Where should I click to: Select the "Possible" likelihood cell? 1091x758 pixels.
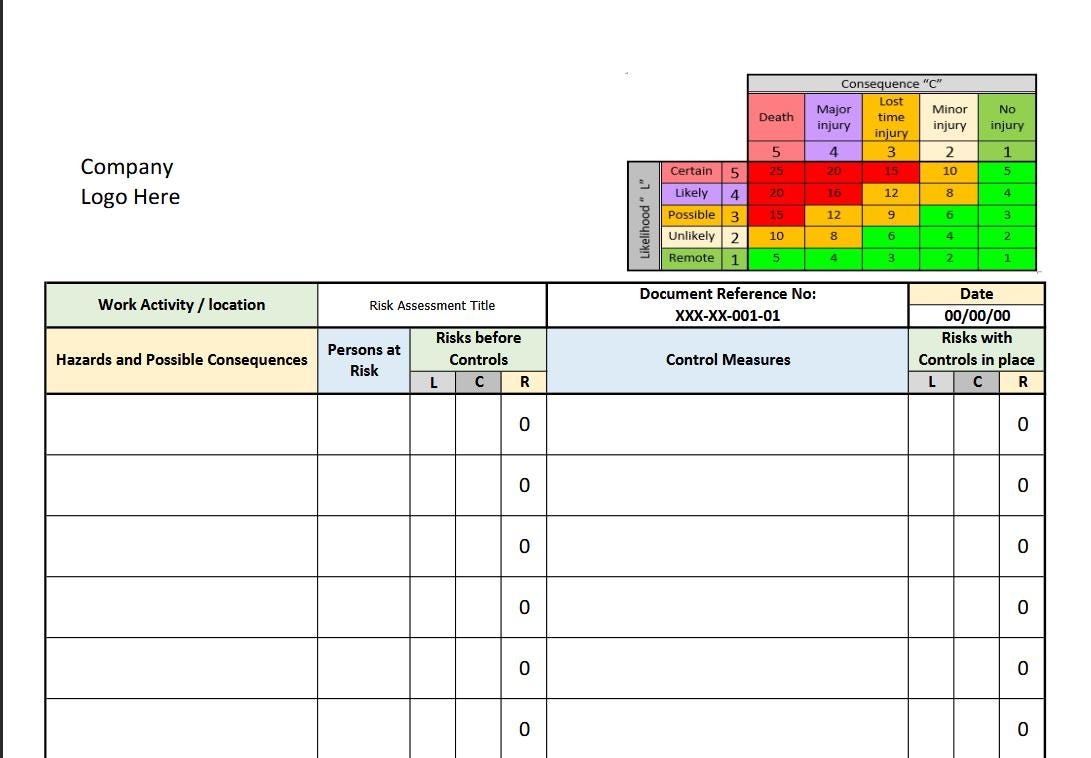tap(691, 215)
